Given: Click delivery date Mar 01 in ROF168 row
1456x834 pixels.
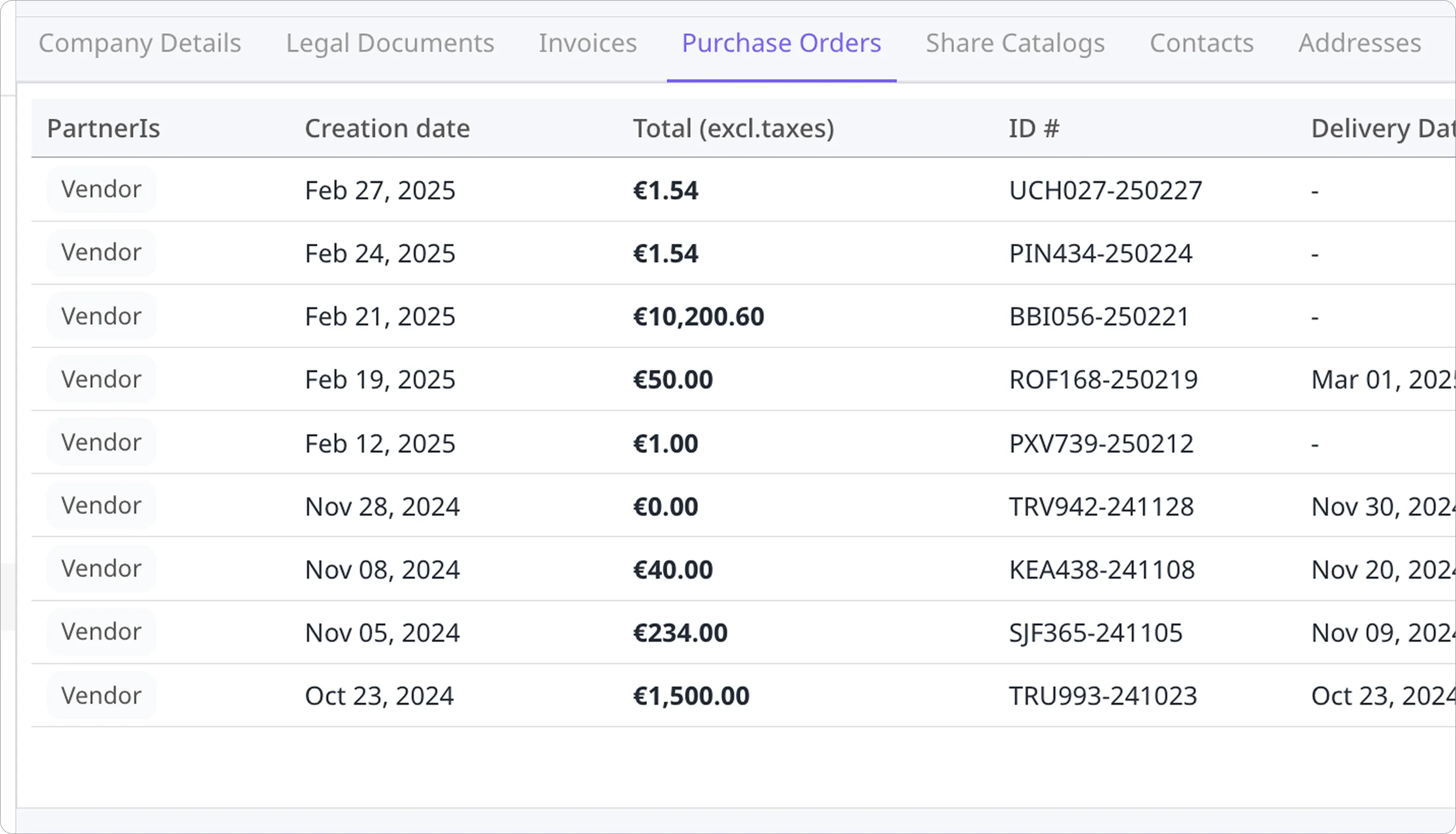Looking at the screenshot, I should [1383, 380].
